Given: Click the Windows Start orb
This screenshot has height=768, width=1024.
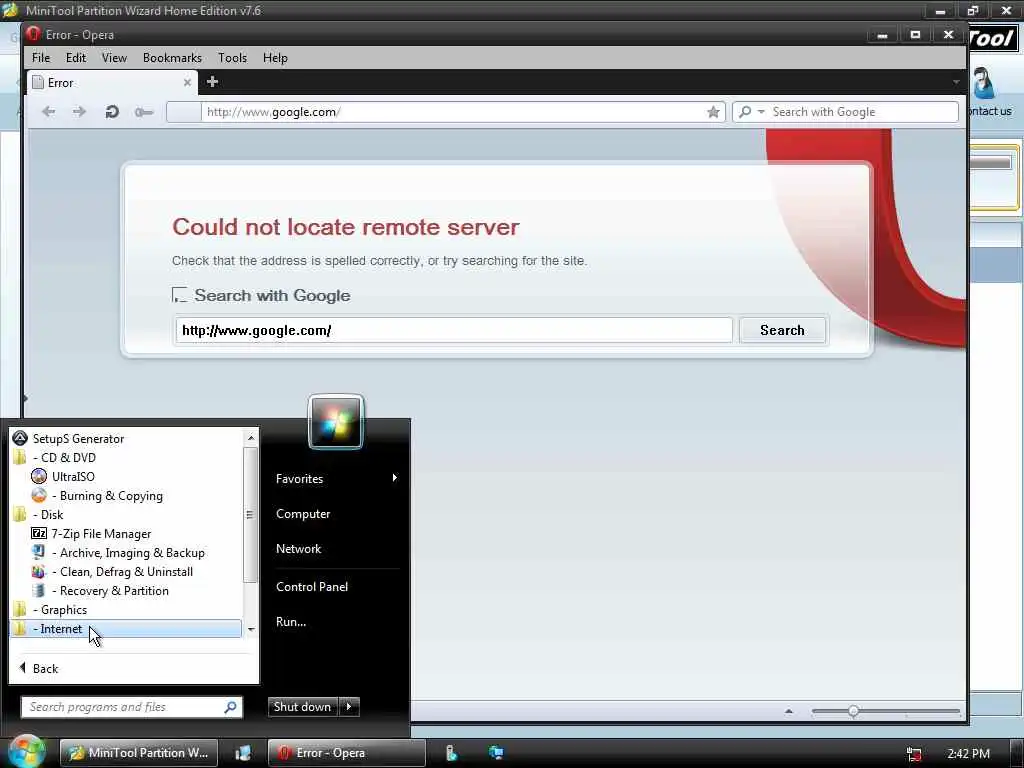Looking at the screenshot, I should tap(26, 751).
